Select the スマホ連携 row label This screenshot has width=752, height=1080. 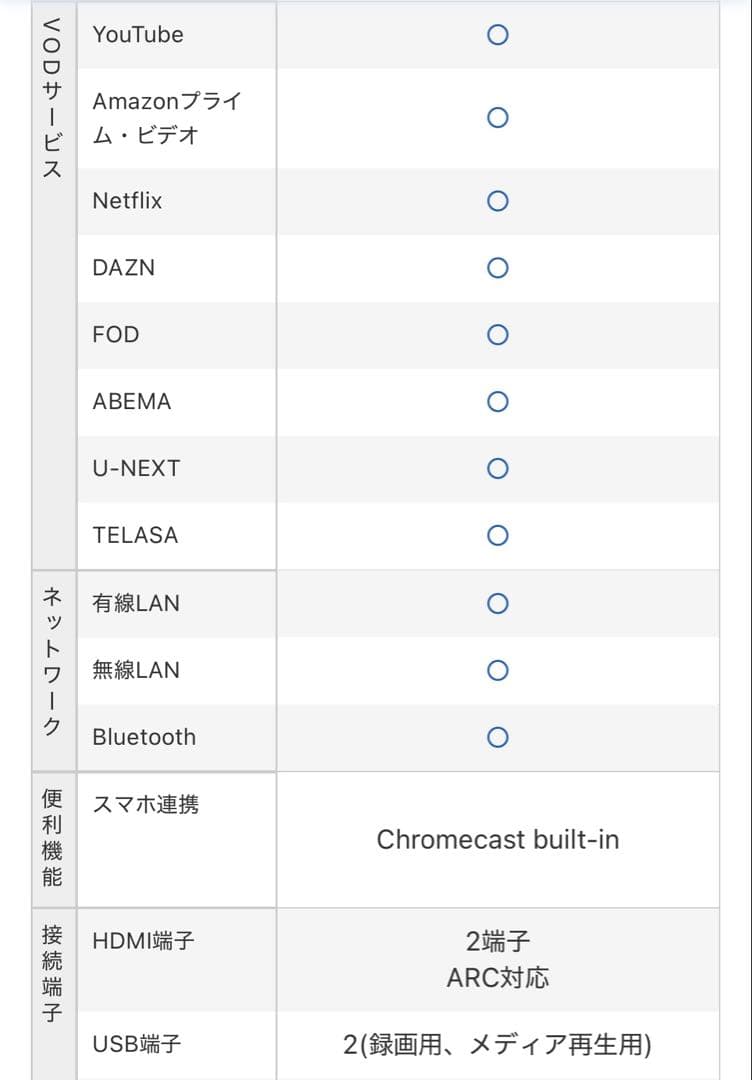click(145, 804)
